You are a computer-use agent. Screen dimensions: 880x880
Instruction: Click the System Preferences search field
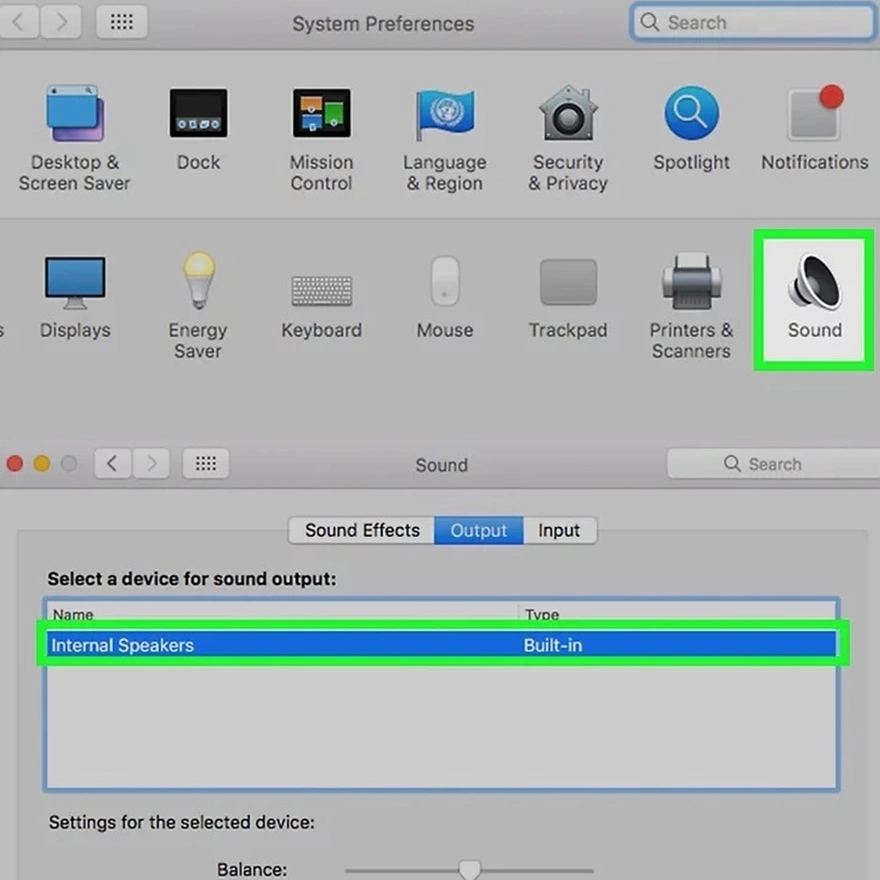(751, 22)
